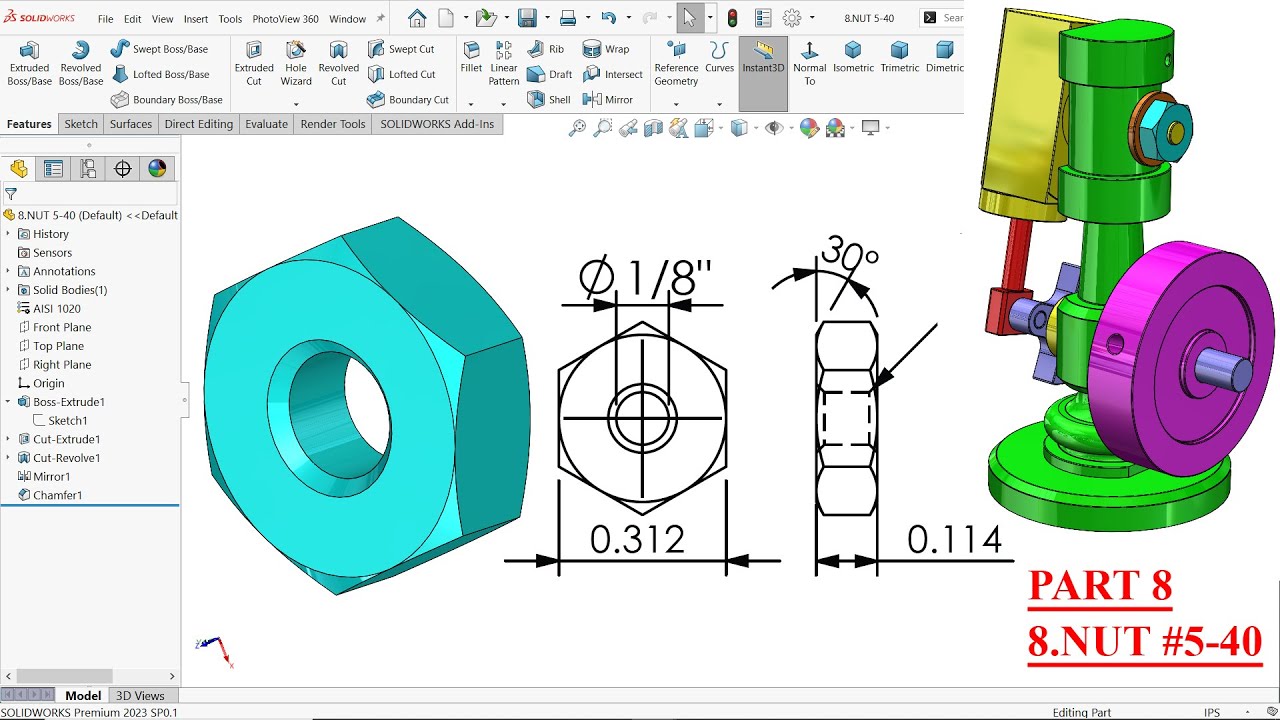1280x720 pixels.
Task: Click the feature tree filter icon
Action: (11, 194)
